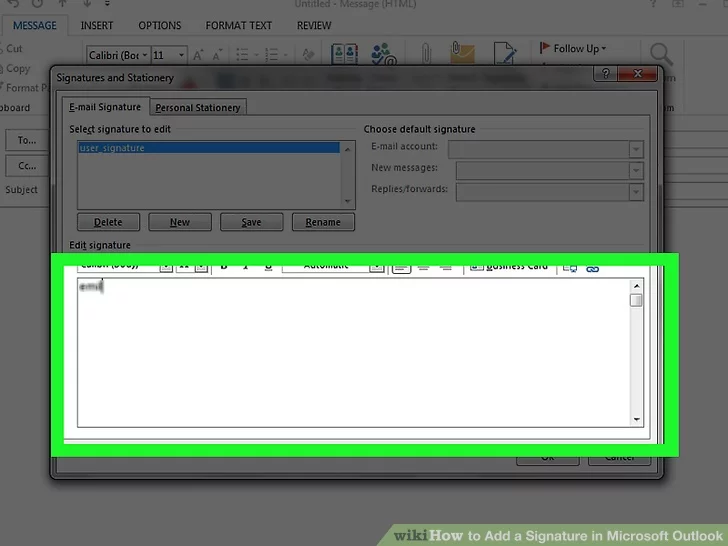The image size is (728, 546).
Task: Click Shrink Font icon in ribbon
Action: point(217,55)
